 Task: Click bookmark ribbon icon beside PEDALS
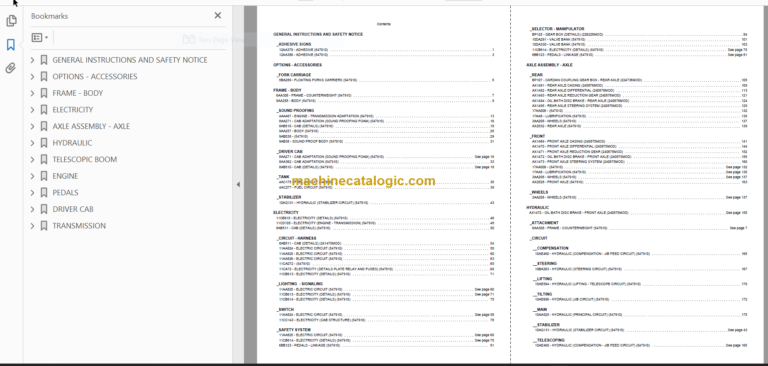[x=44, y=193]
